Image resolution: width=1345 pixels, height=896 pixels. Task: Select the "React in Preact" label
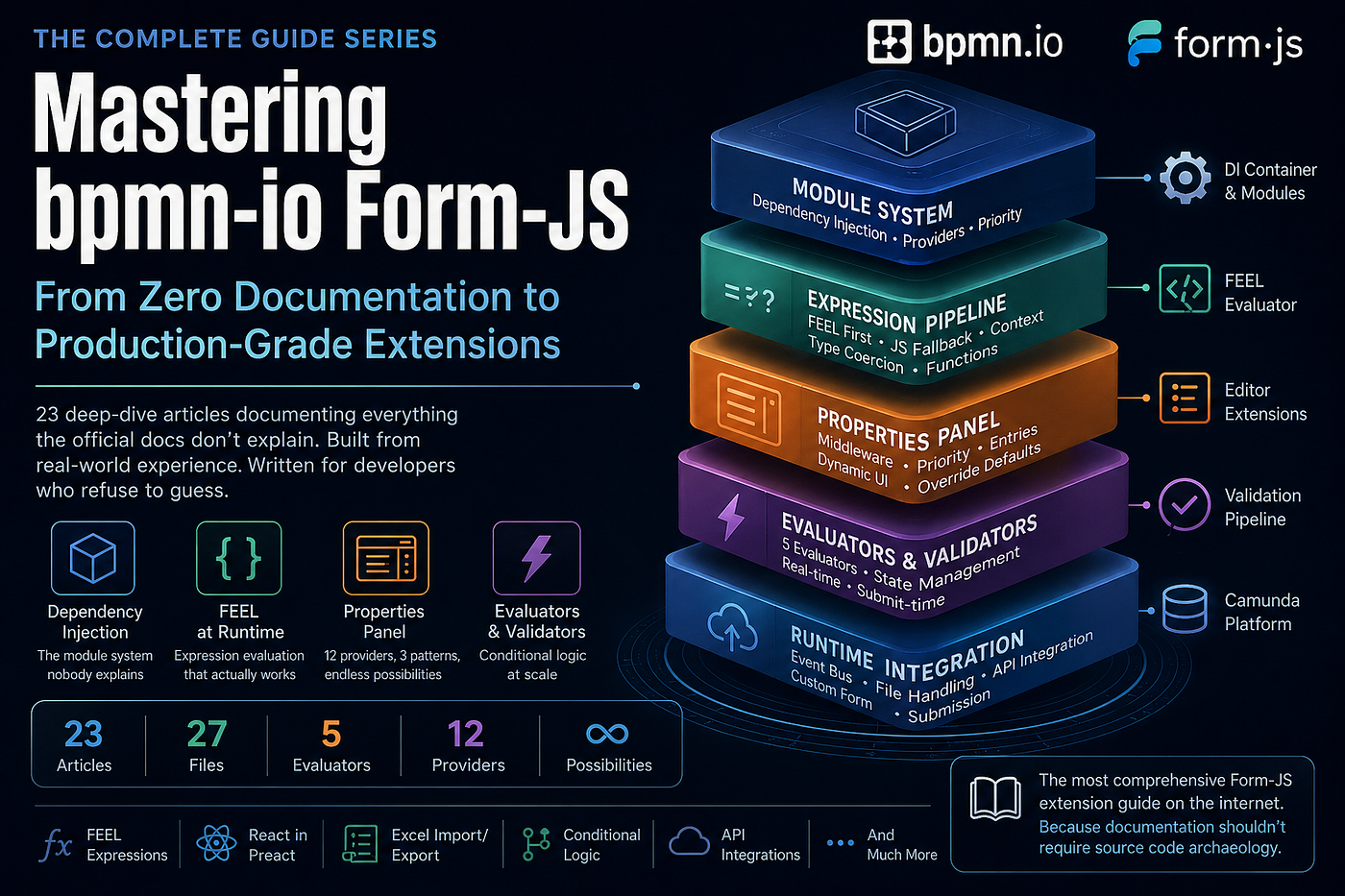coord(278,845)
